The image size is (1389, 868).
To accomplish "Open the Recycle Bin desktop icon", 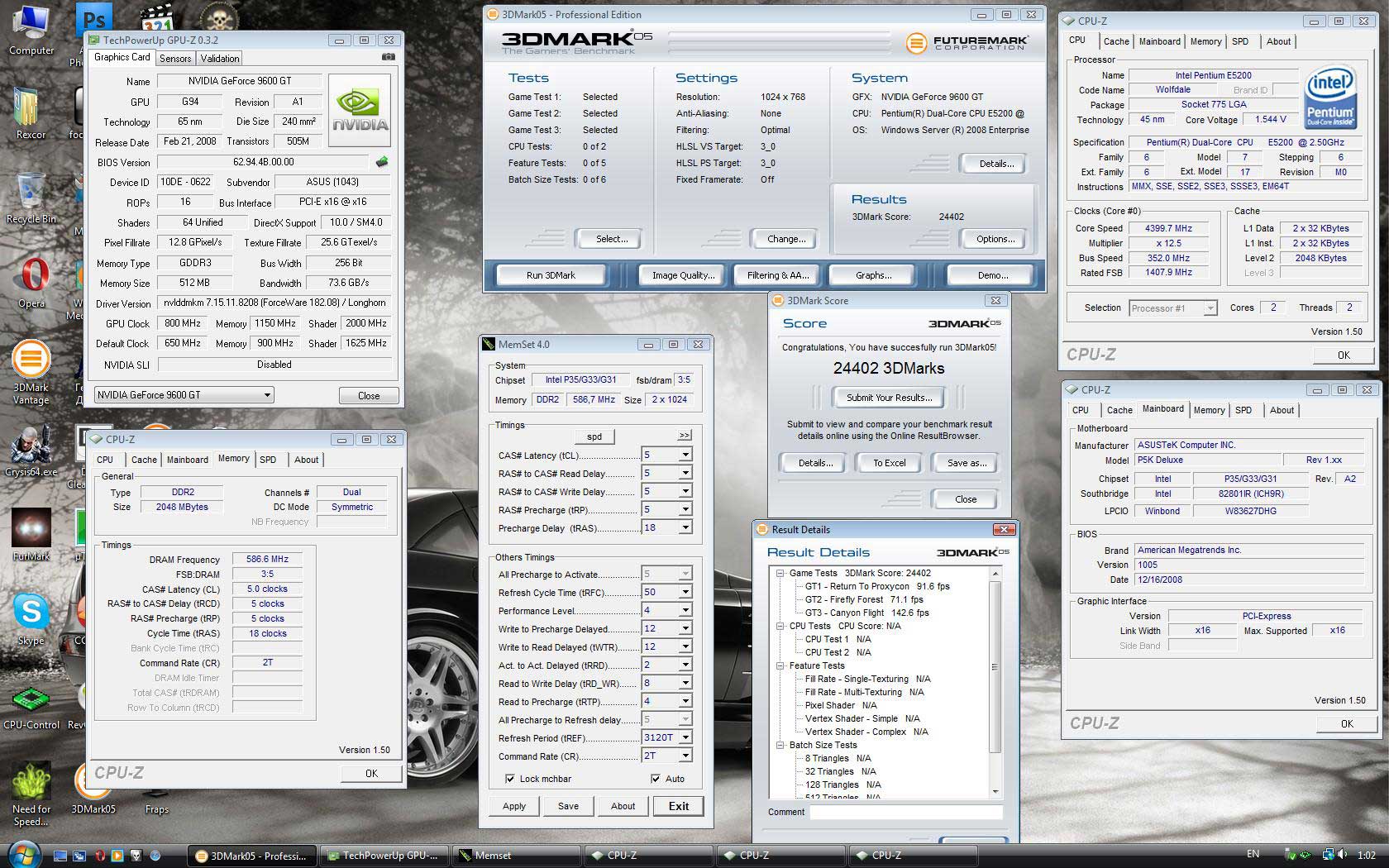I will click(x=31, y=198).
